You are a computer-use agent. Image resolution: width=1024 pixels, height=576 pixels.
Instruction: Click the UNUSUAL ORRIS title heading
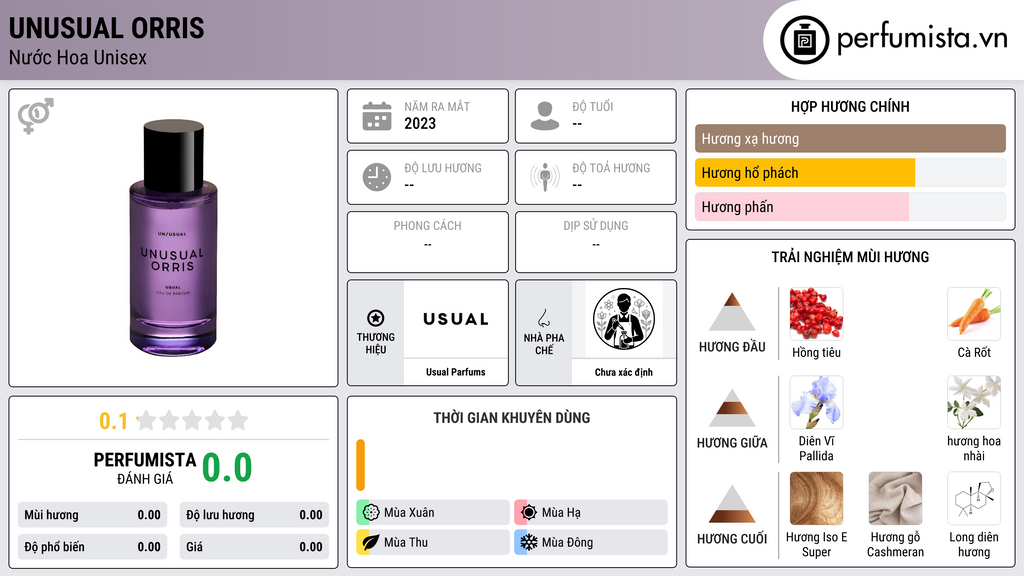tap(106, 28)
